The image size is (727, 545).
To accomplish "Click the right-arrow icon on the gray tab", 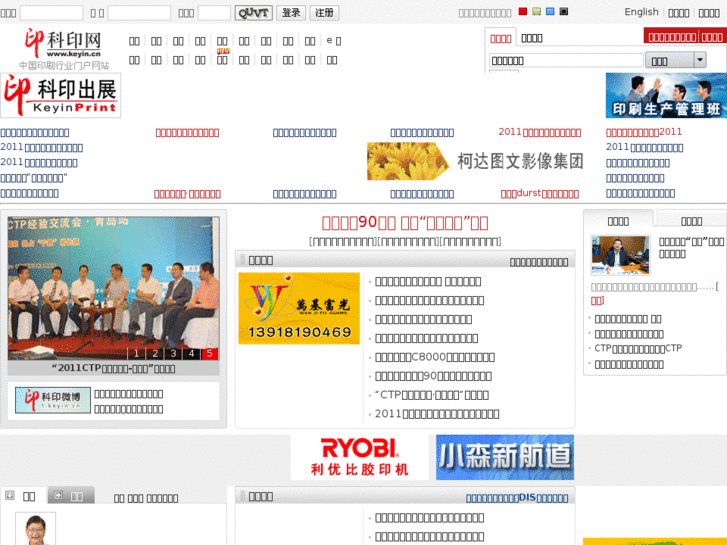I will [58, 495].
